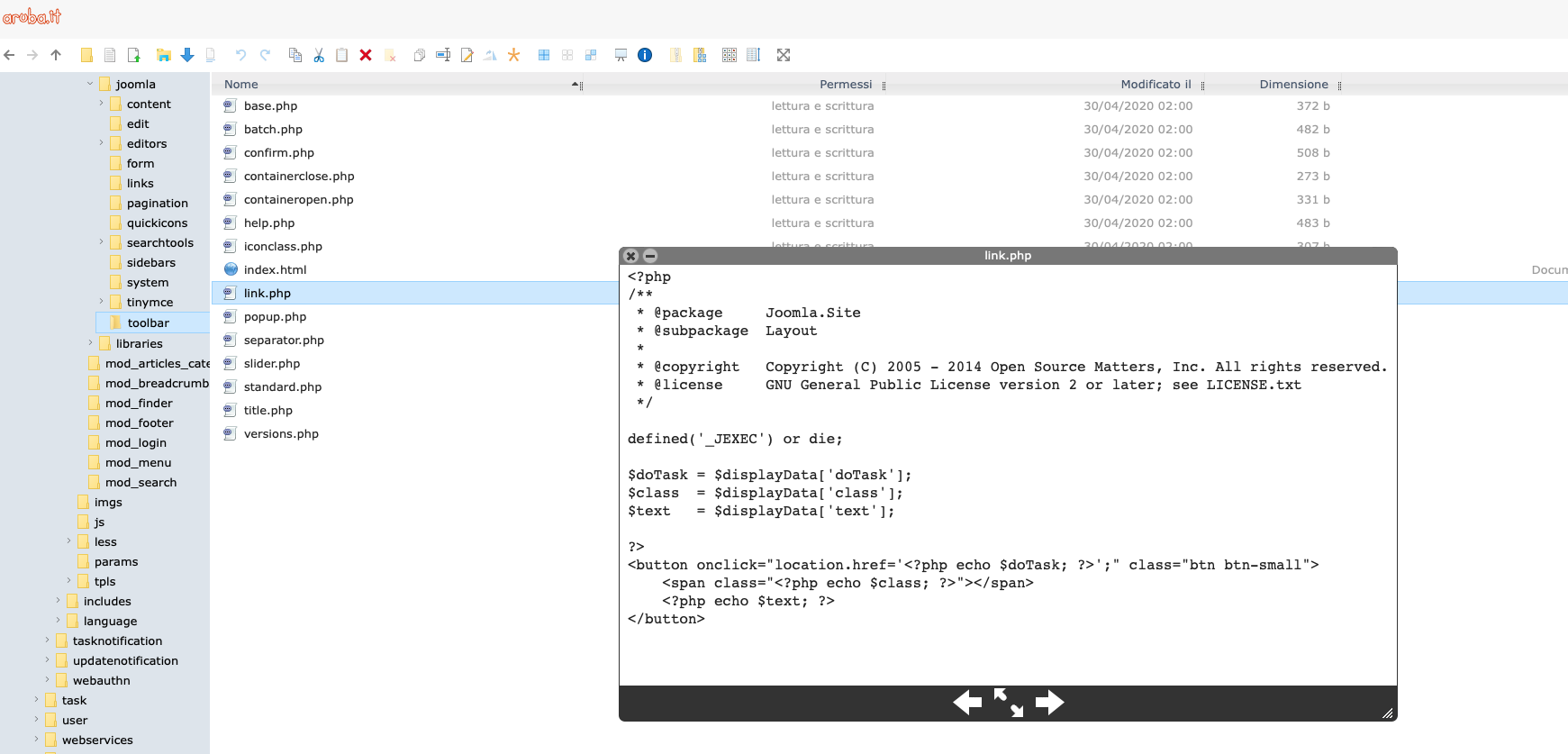
Task: Click the scissors cut icon
Action: pos(319,55)
